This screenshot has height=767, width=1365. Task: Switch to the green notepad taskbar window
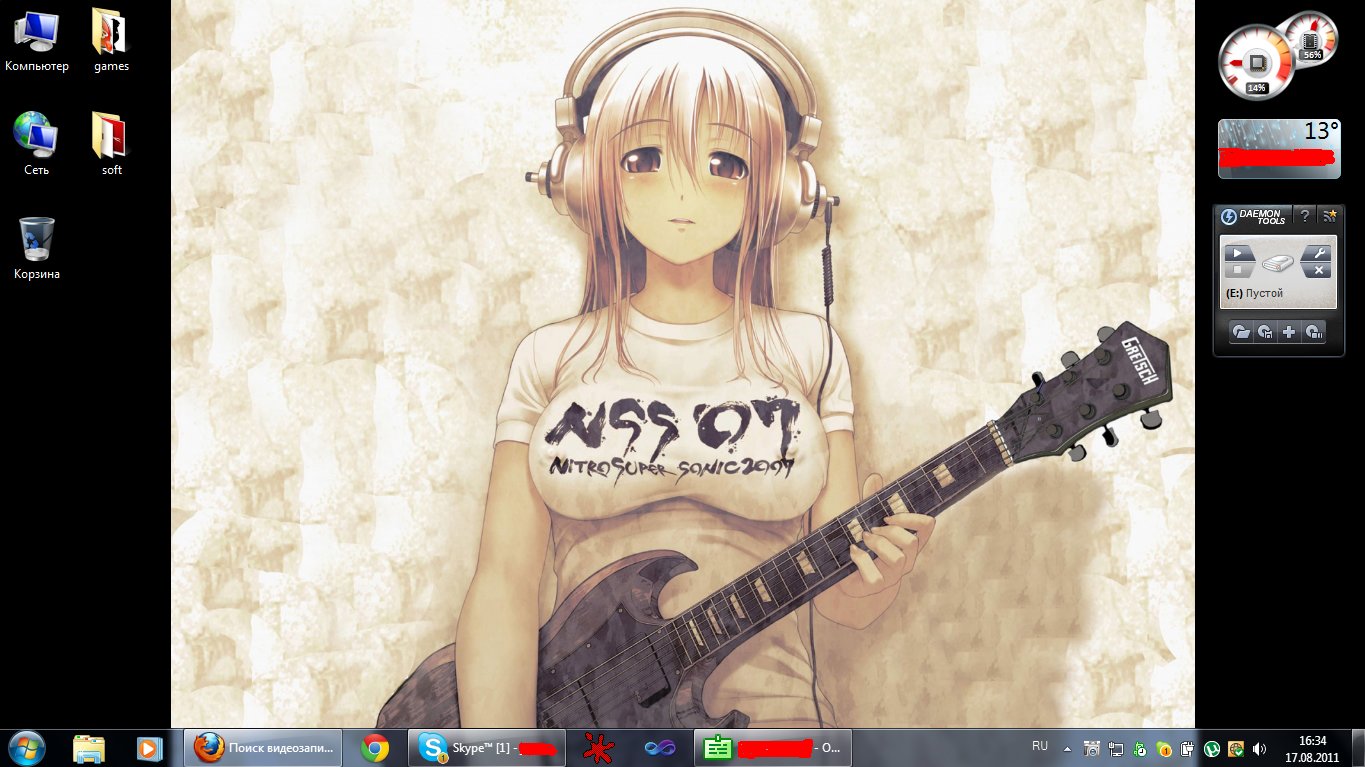pyautogui.click(x=772, y=747)
